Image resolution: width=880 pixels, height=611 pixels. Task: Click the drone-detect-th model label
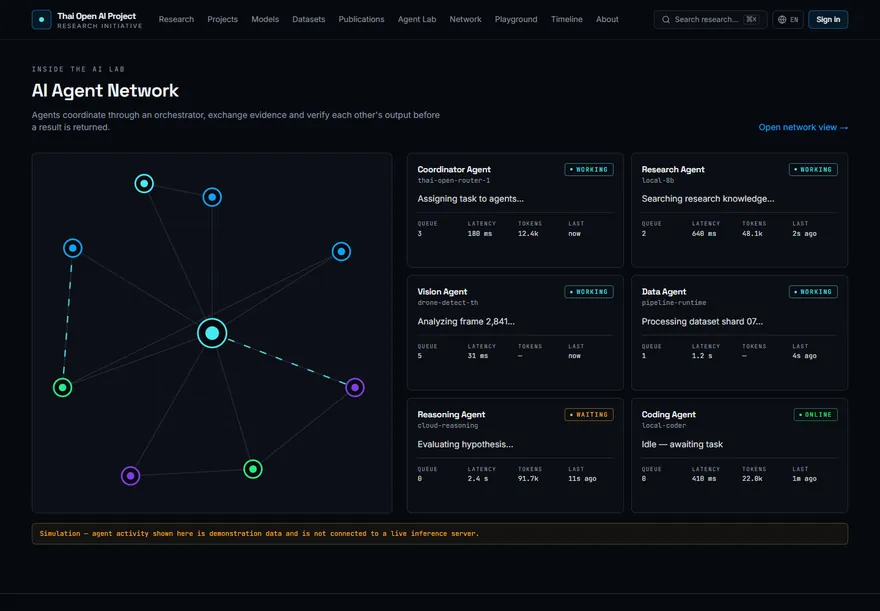[x=448, y=303]
